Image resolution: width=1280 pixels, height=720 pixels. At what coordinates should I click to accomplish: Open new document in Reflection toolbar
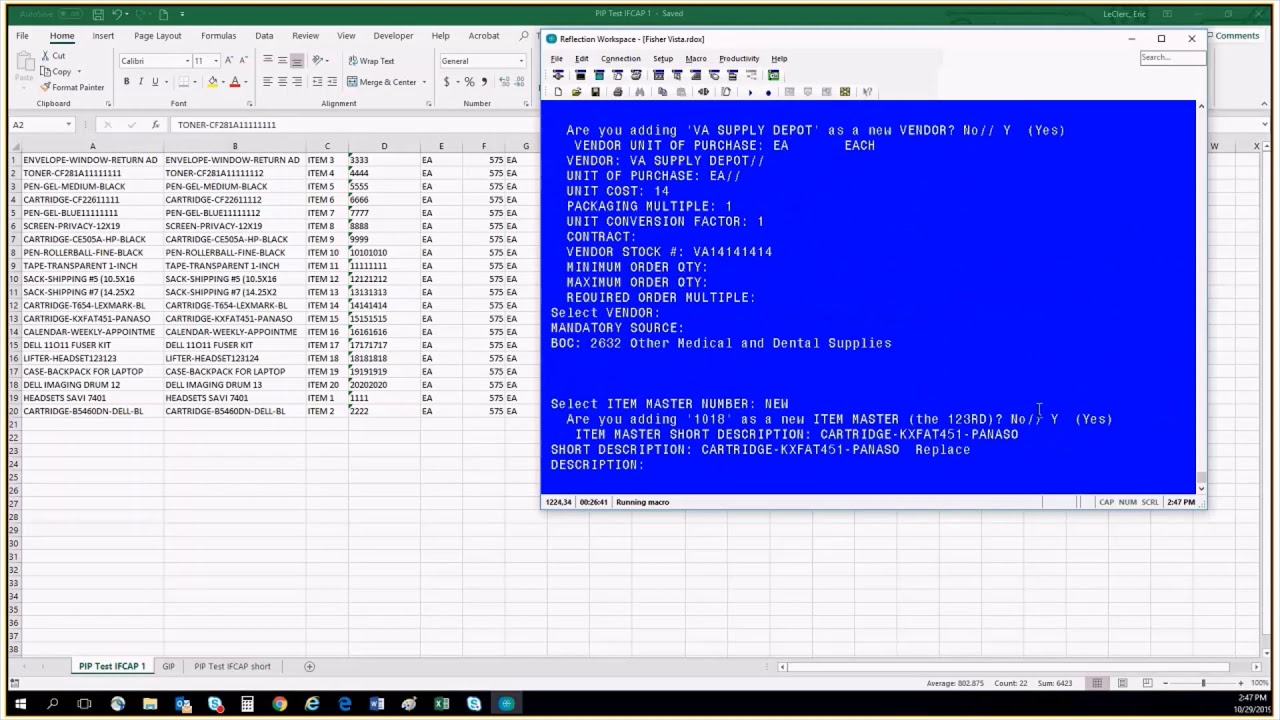click(558, 92)
